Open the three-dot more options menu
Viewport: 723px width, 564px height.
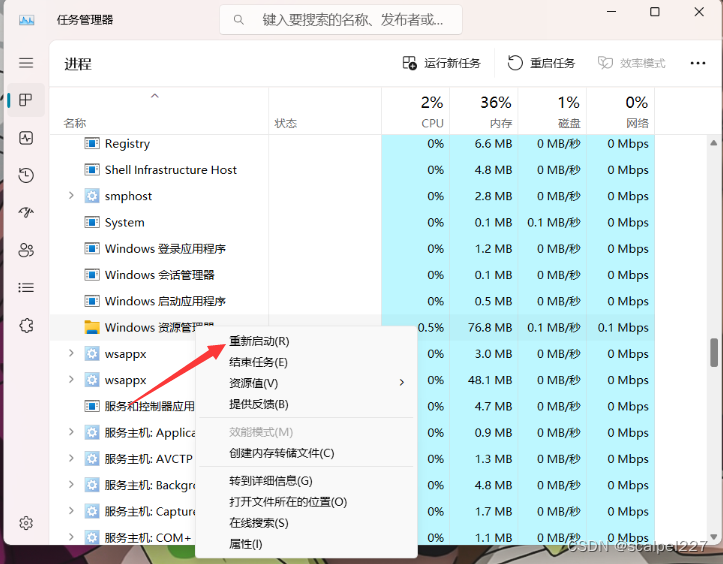[x=698, y=63]
